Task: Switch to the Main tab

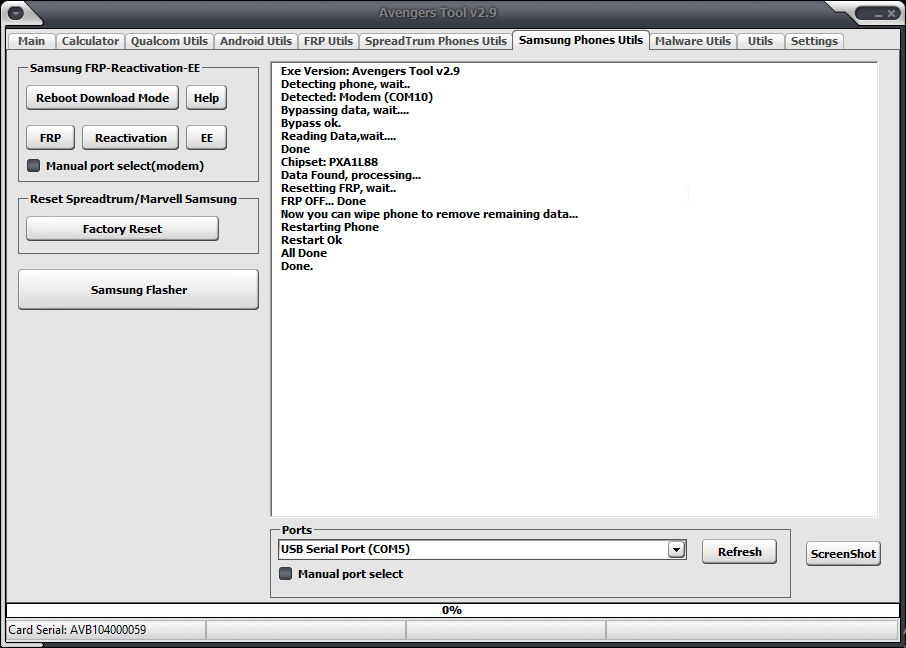Action: [31, 41]
